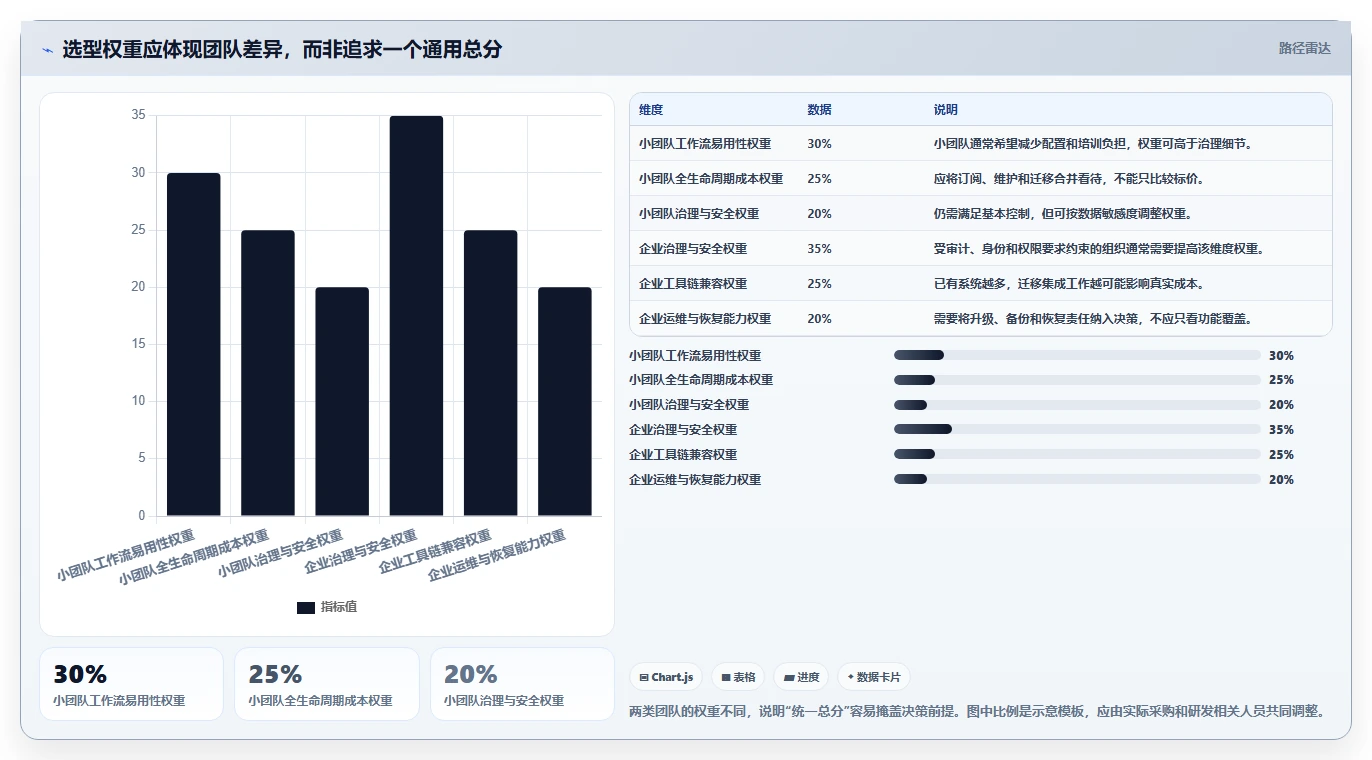Image resolution: width=1372 pixels, height=760 pixels.
Task: Click the Chart.js tag chip
Action: 666,677
